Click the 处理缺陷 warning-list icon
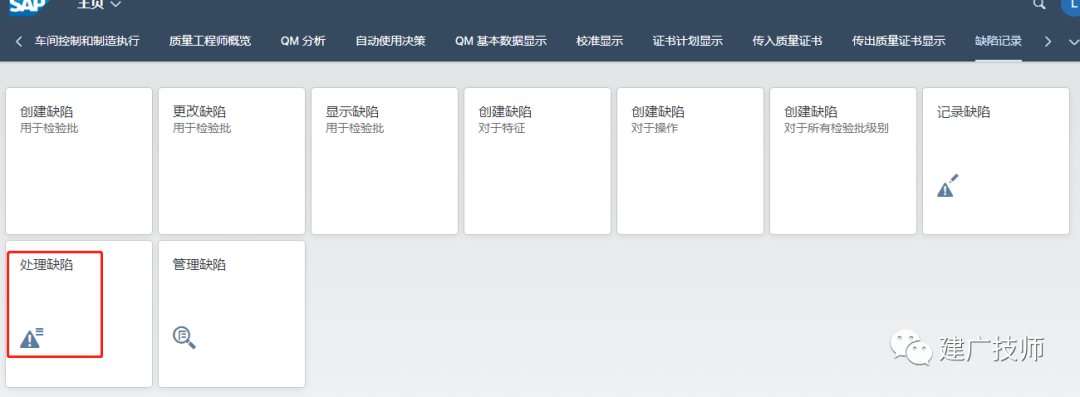The height and width of the screenshot is (397, 1080). [32, 338]
